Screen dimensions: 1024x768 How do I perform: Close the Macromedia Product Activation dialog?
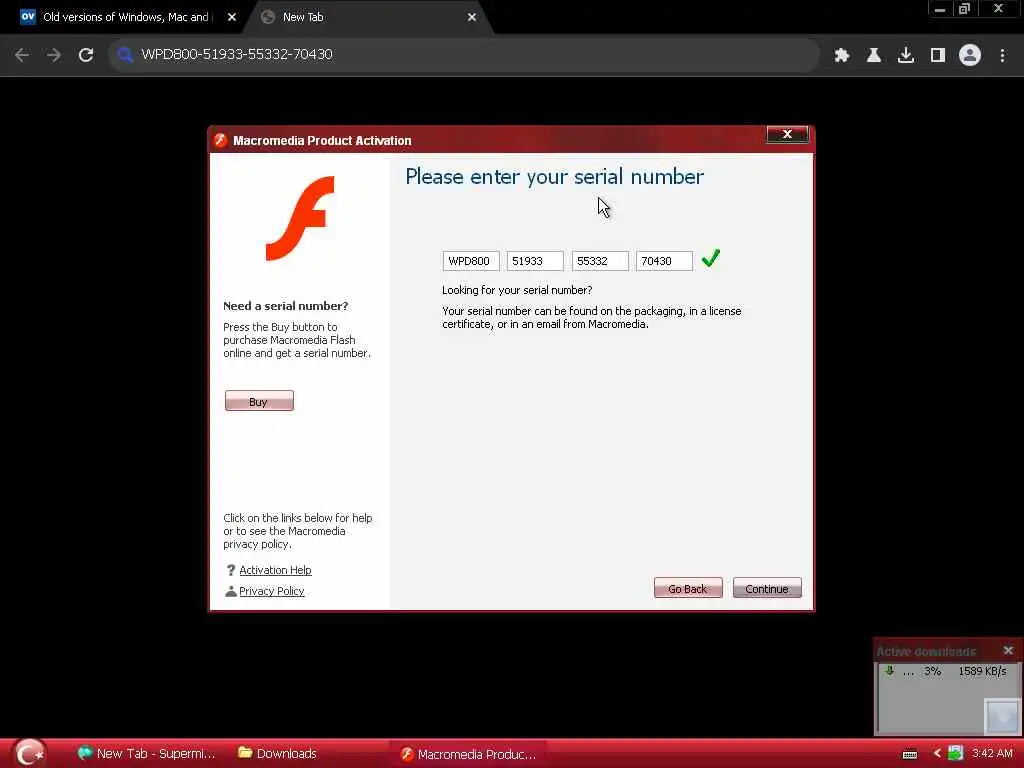(x=787, y=135)
